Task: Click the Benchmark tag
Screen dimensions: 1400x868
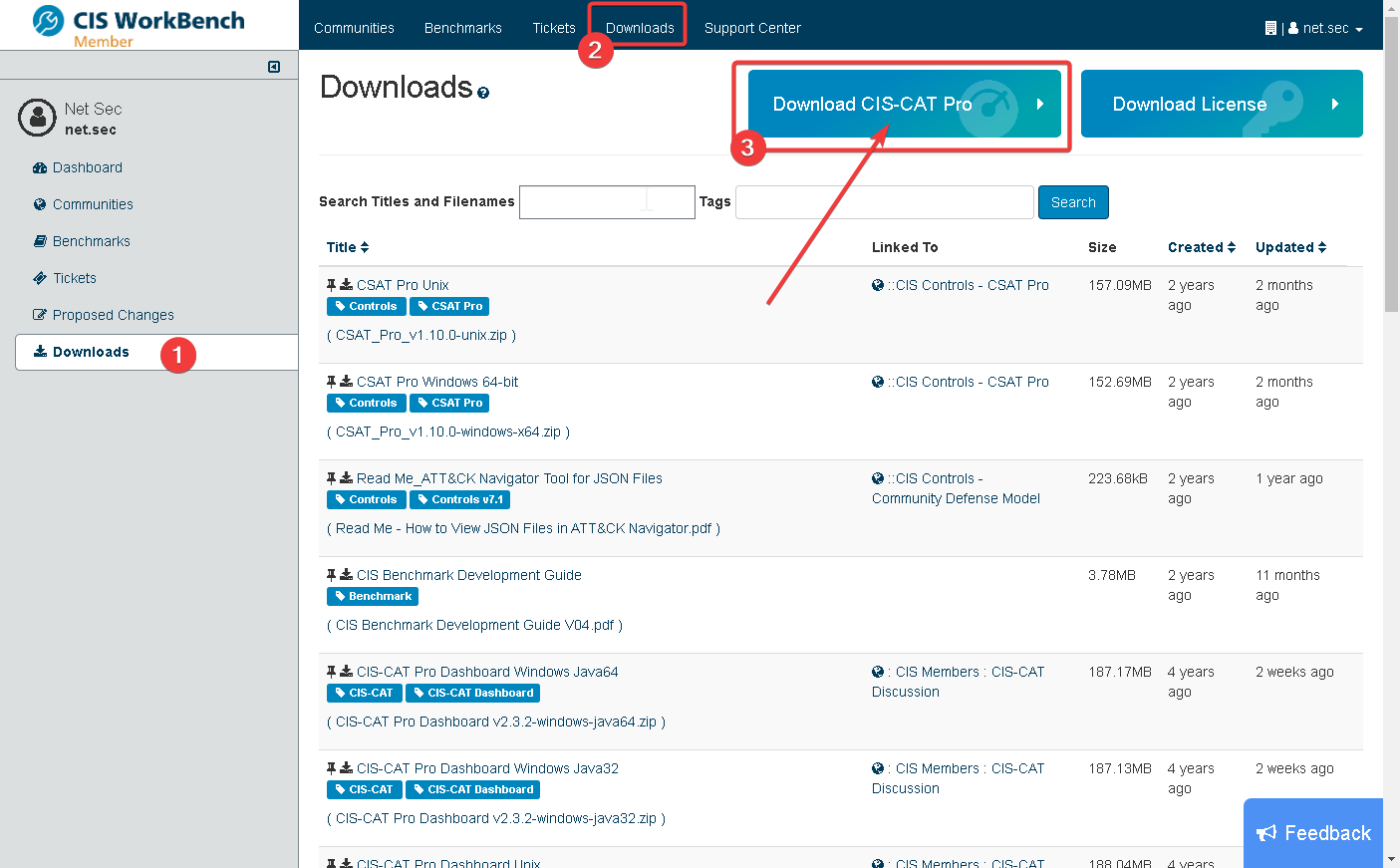Action: [x=373, y=597]
